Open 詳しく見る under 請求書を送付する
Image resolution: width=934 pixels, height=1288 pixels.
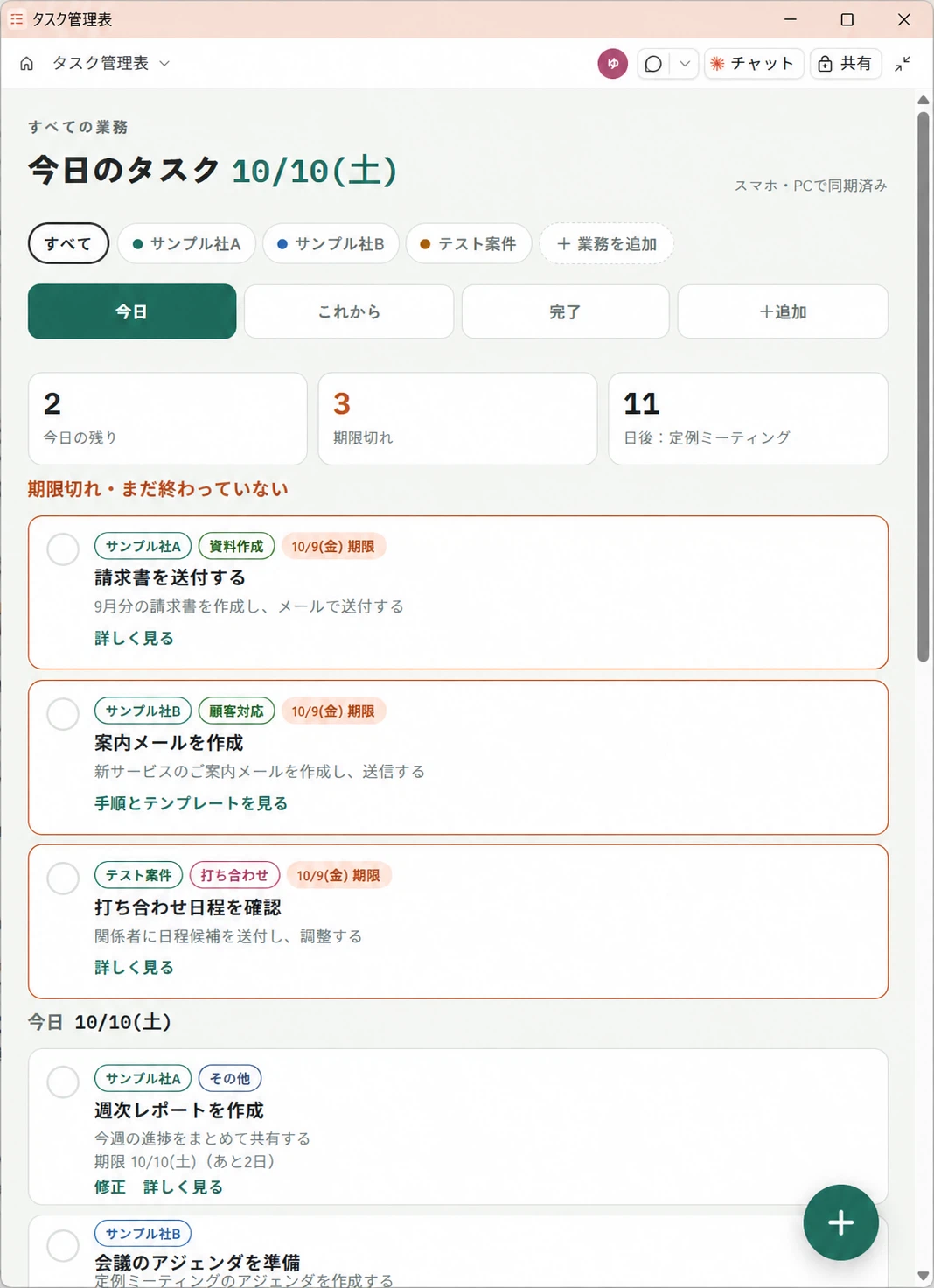(134, 638)
